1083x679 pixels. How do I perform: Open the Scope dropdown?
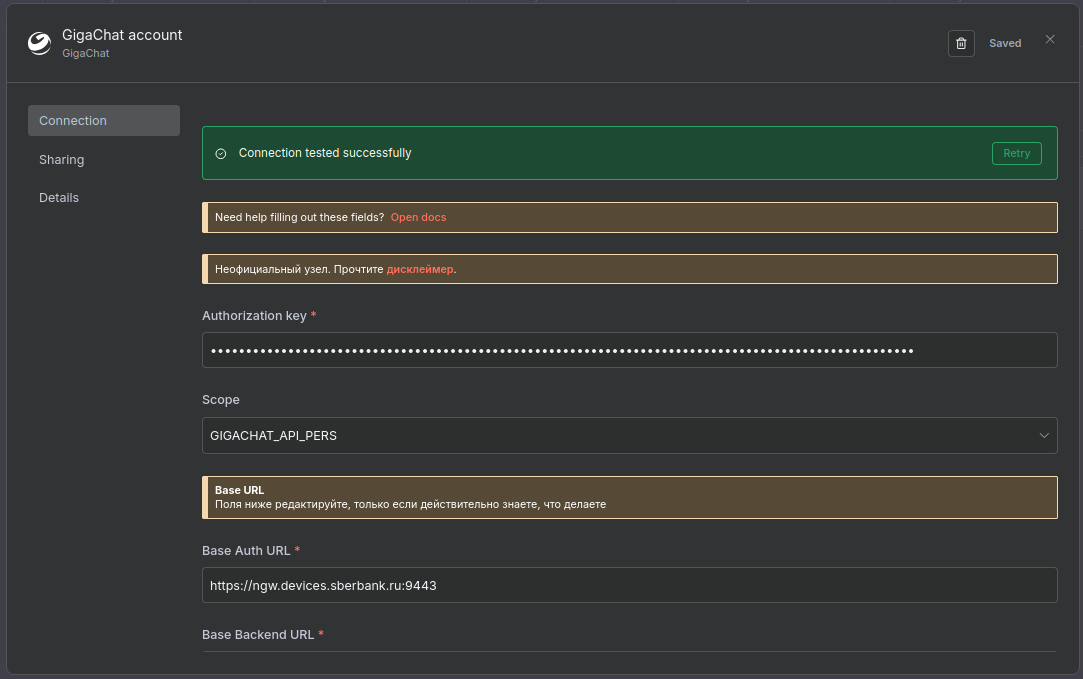pyautogui.click(x=629, y=436)
